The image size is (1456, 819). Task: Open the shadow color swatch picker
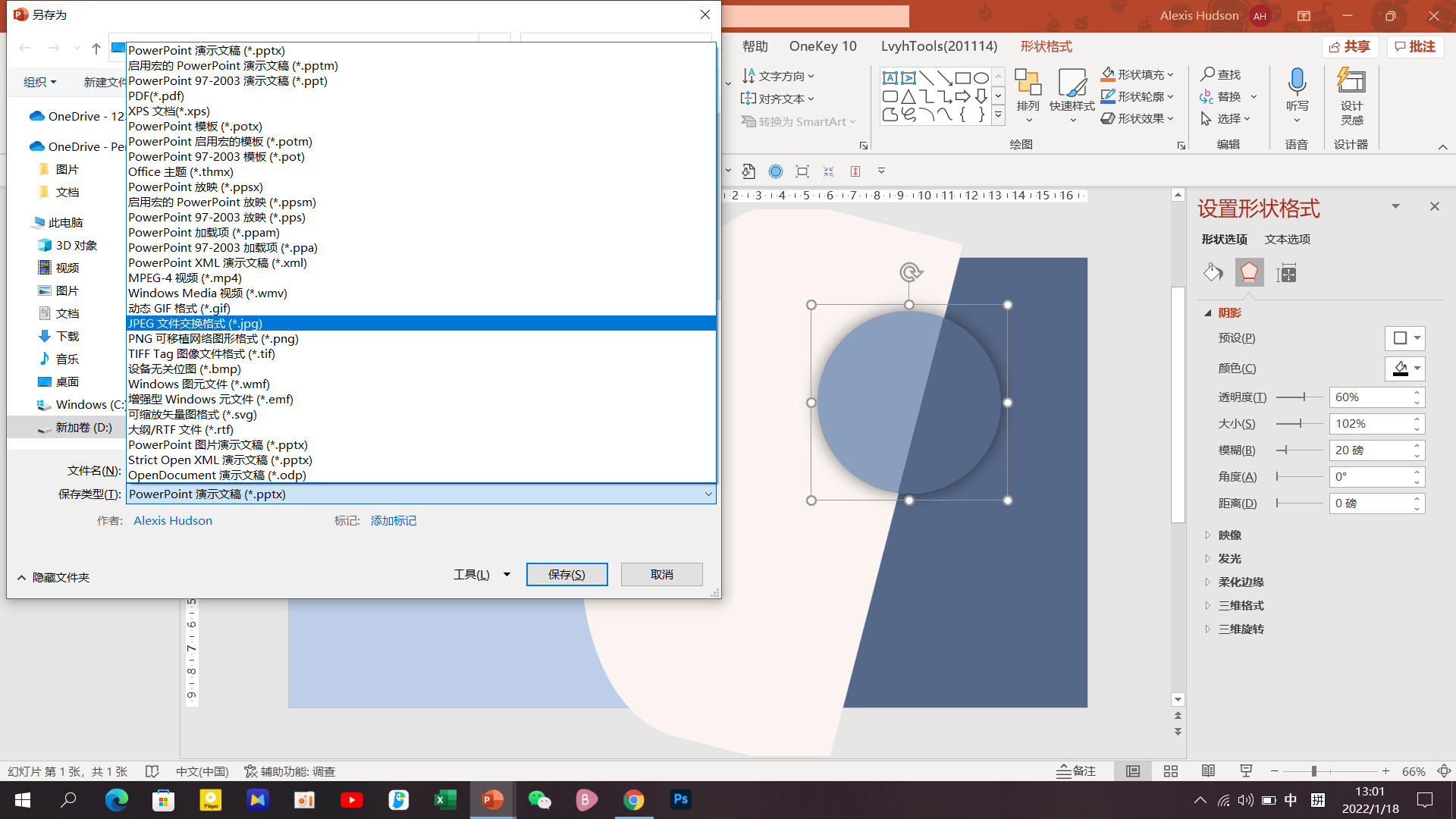[x=1405, y=369]
